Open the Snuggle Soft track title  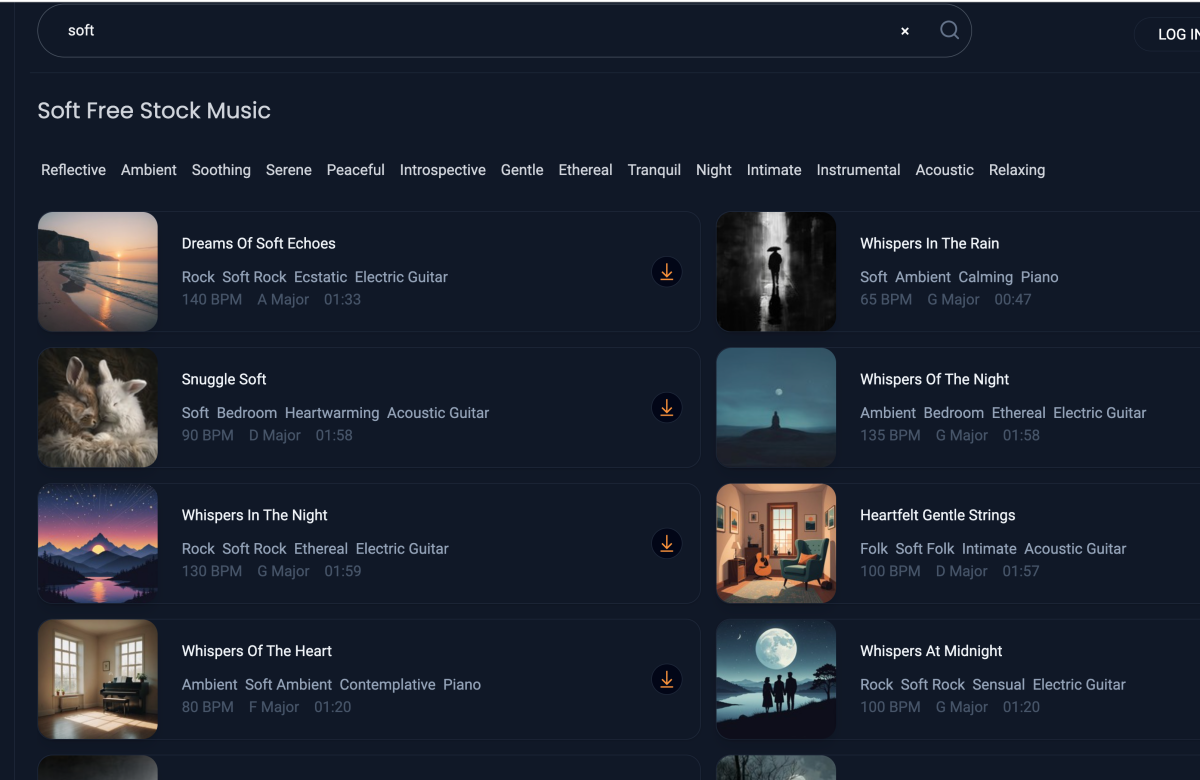pos(224,379)
